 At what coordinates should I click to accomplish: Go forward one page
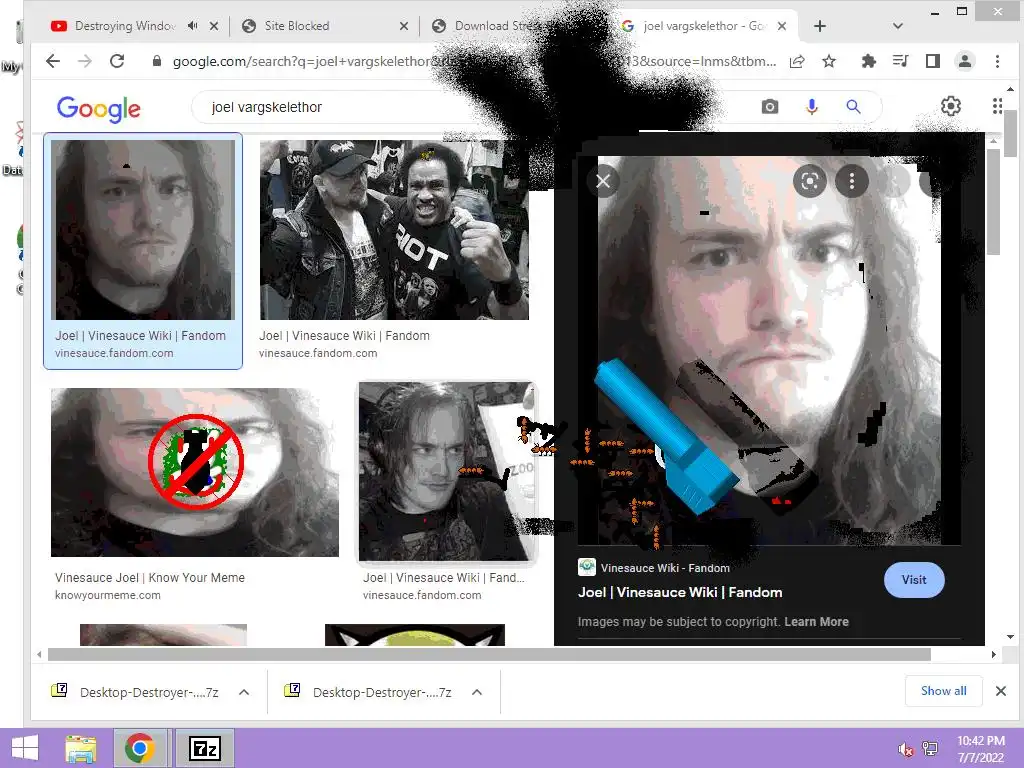click(x=85, y=61)
